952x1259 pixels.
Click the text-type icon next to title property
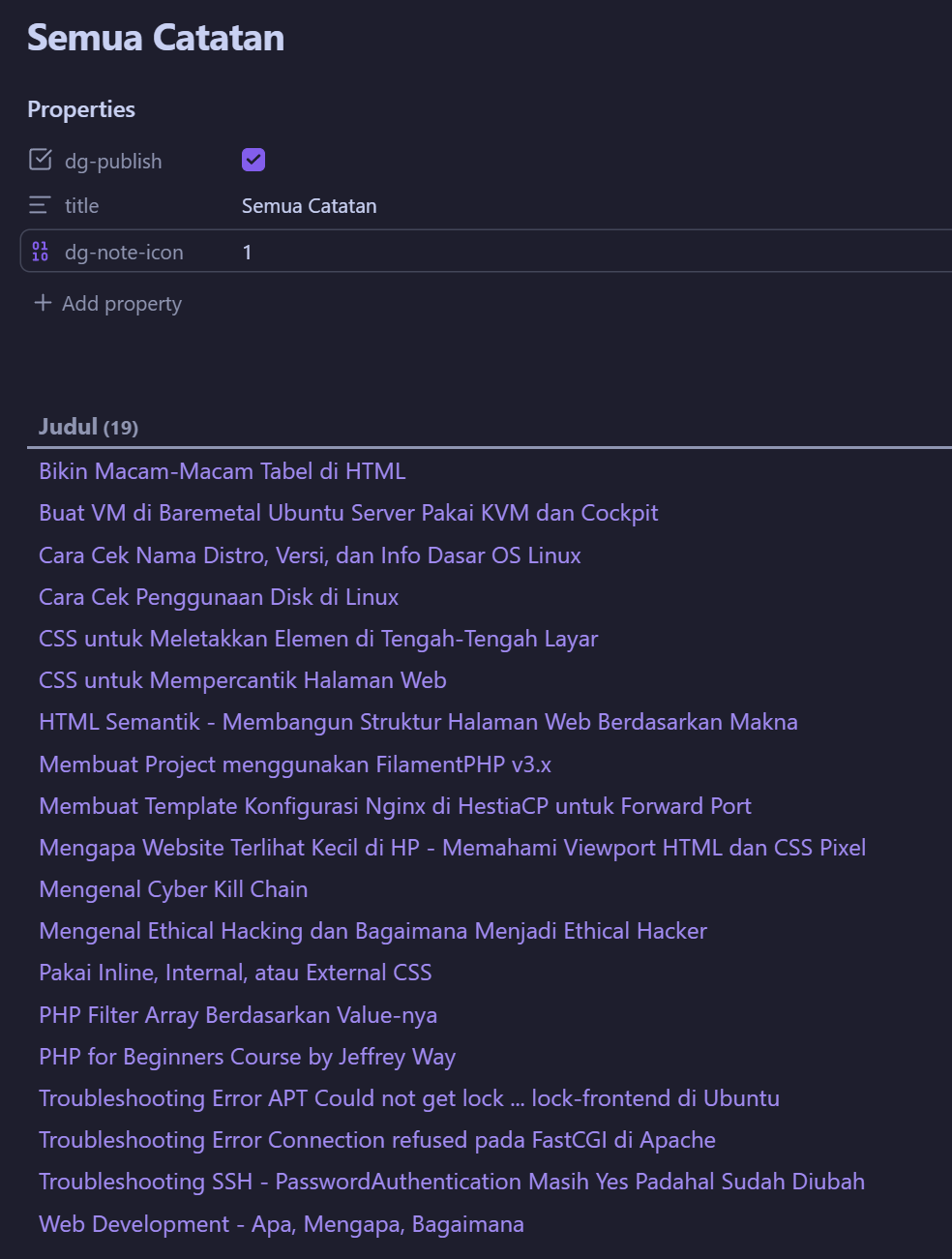[39, 204]
